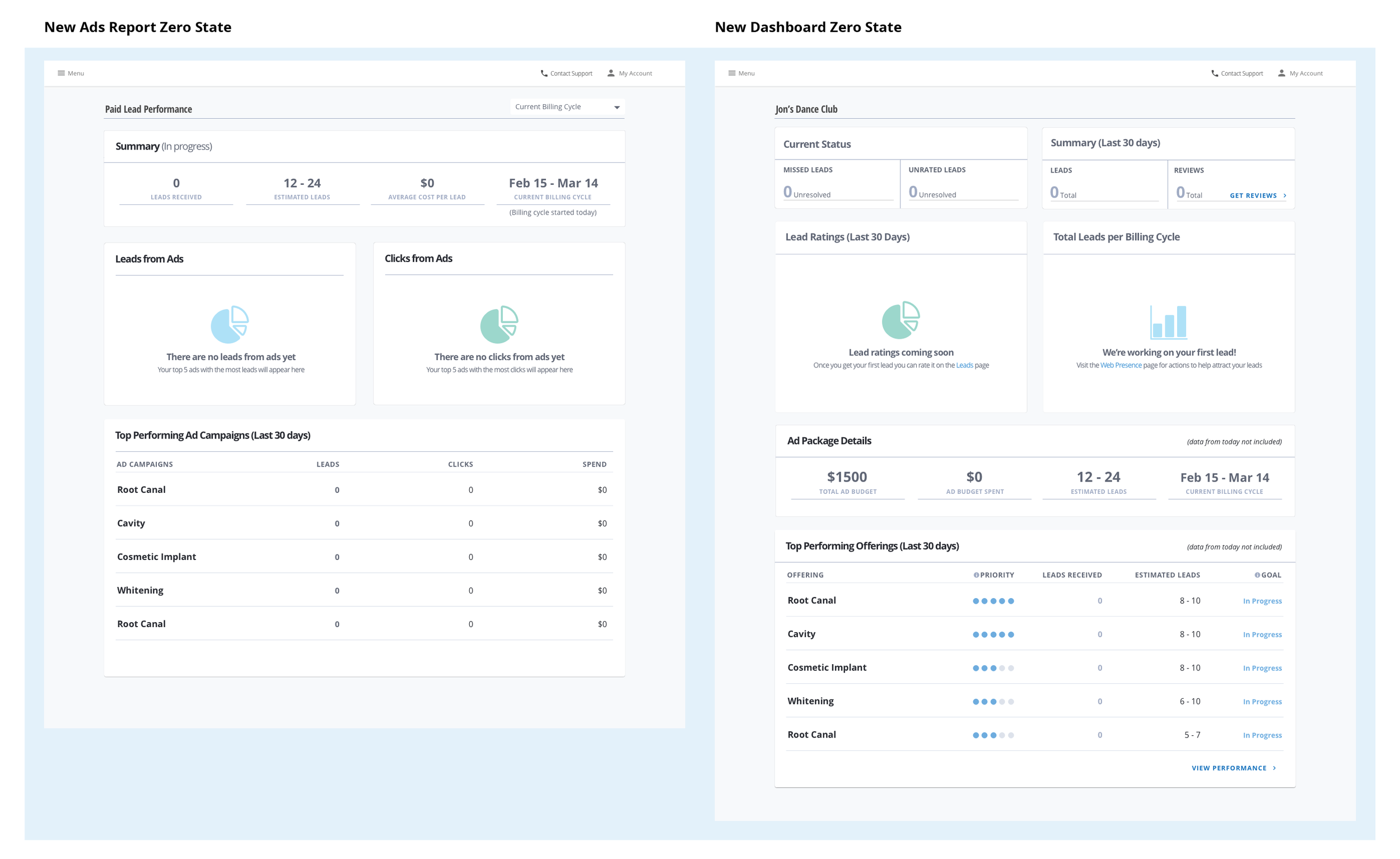Click In Progress goal for Cavity offering
The image size is (1400, 859).
(1262, 634)
